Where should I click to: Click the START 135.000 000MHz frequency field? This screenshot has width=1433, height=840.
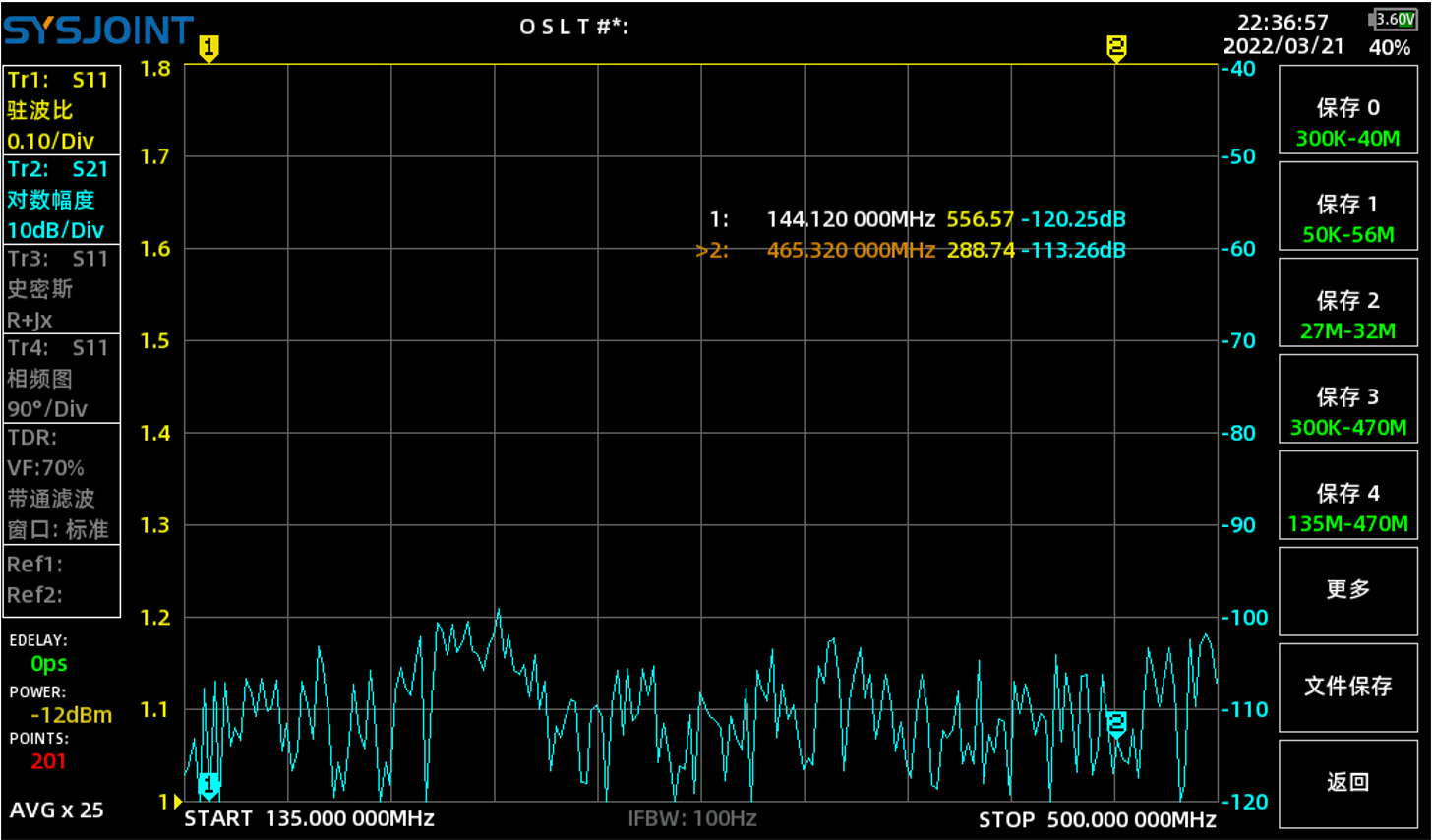310,819
